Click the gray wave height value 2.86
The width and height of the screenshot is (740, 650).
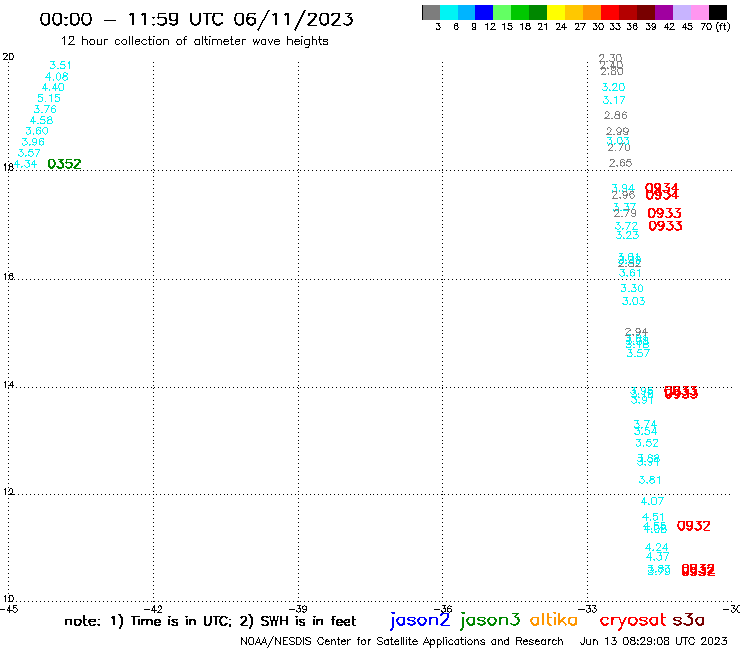(615, 115)
